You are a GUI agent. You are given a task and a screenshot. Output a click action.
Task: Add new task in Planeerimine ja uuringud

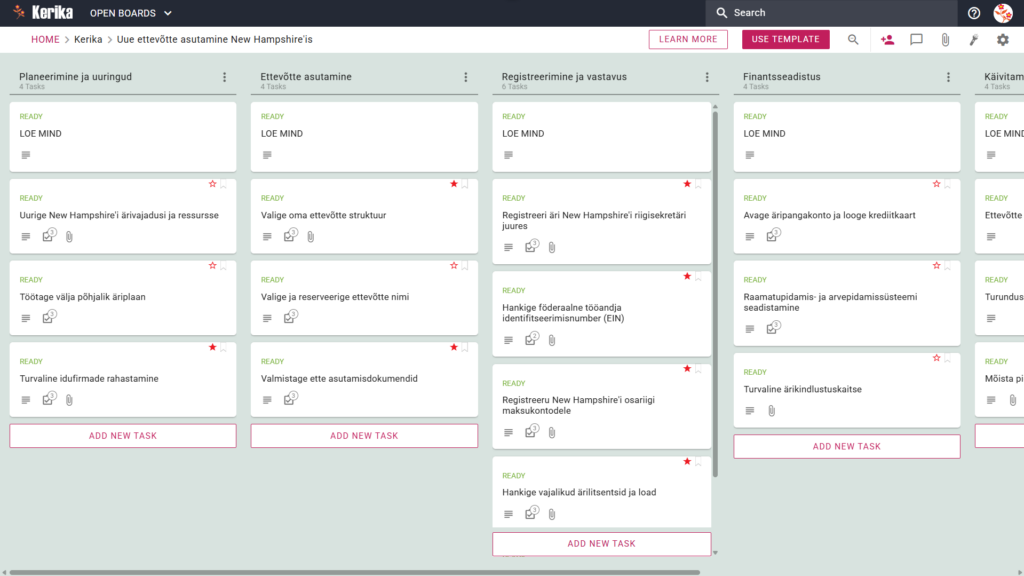click(123, 436)
